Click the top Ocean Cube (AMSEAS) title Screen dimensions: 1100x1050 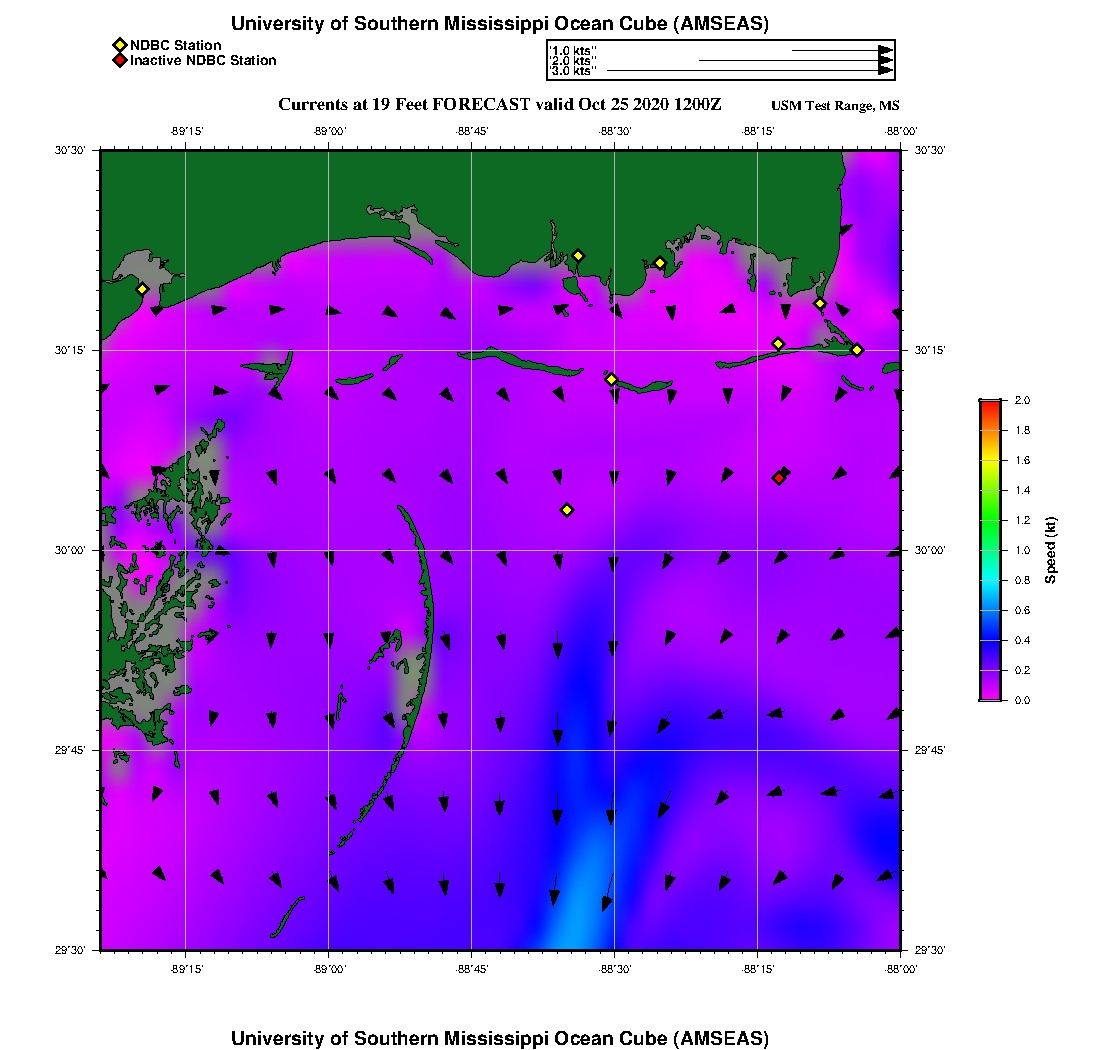[x=500, y=24]
